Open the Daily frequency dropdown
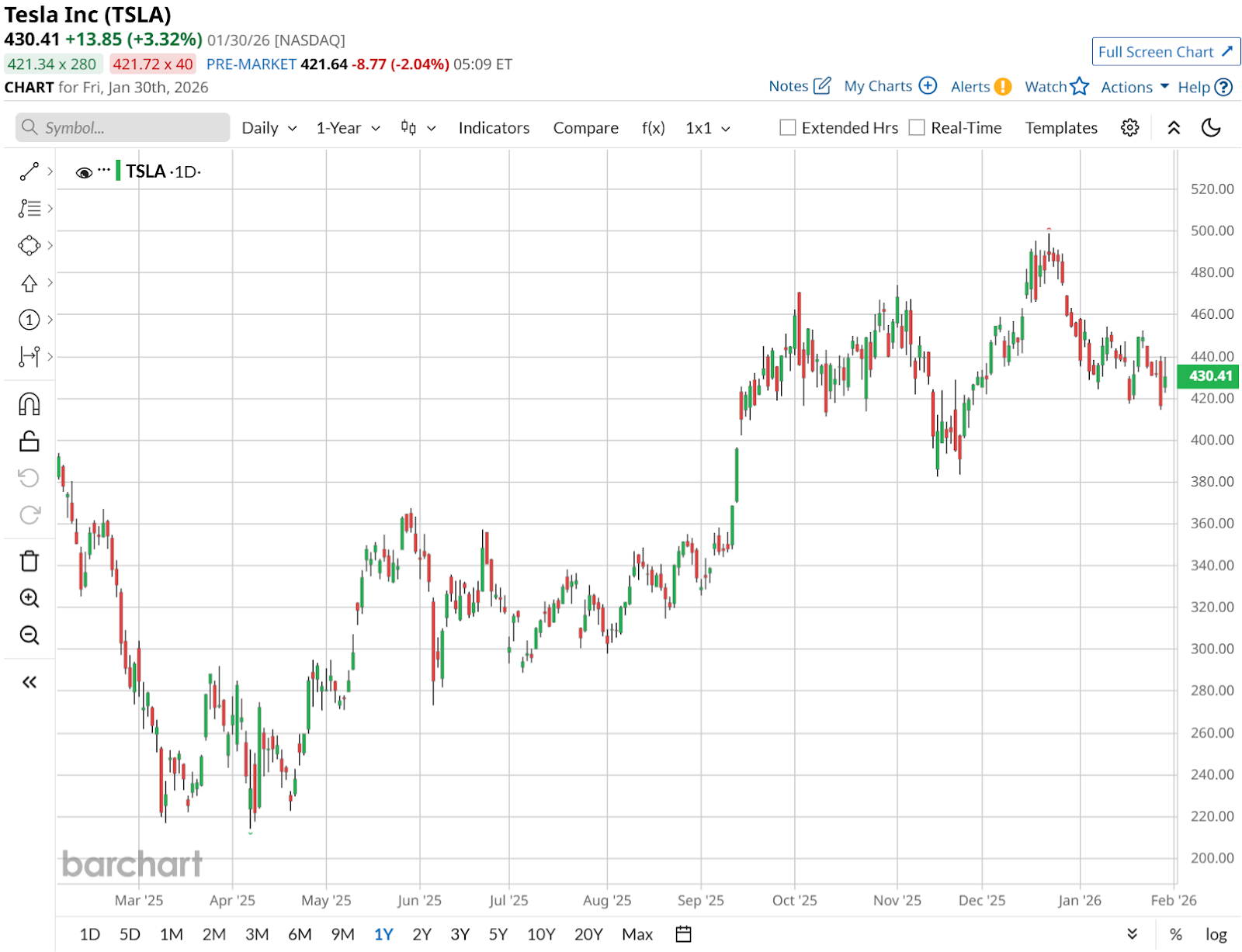This screenshot has width=1242, height=952. tap(269, 128)
